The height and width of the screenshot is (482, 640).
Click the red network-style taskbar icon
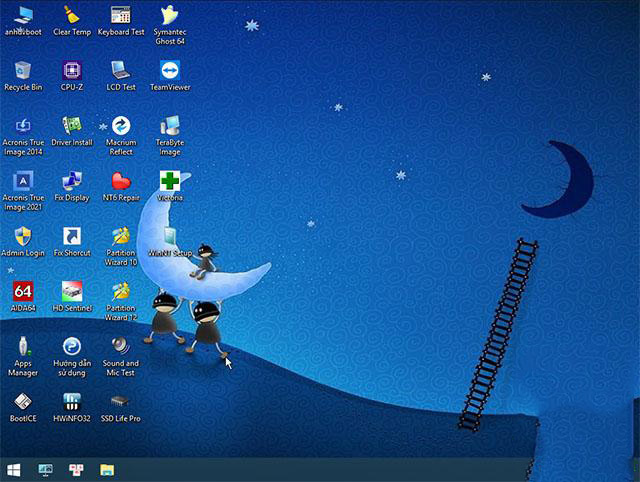pos(76,470)
